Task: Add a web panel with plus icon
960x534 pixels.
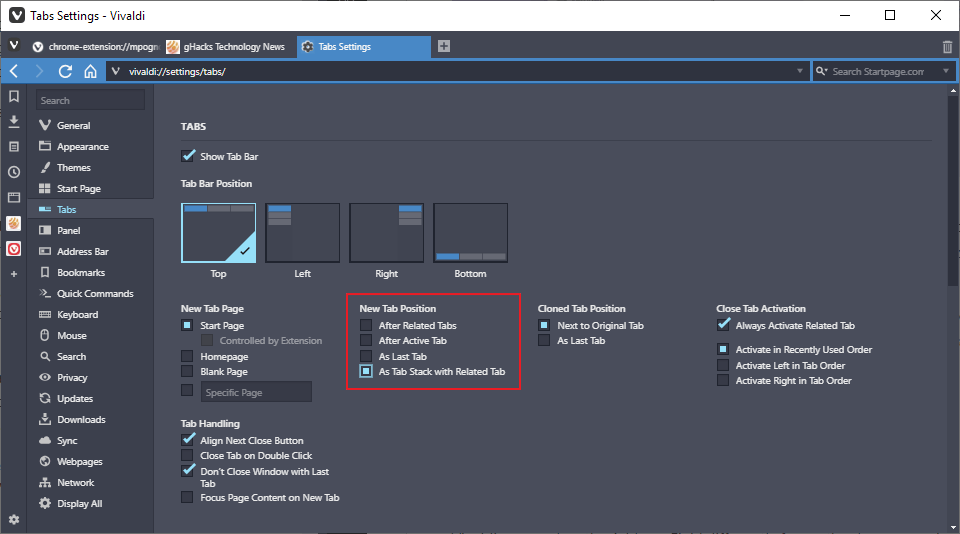Action: pos(13,274)
